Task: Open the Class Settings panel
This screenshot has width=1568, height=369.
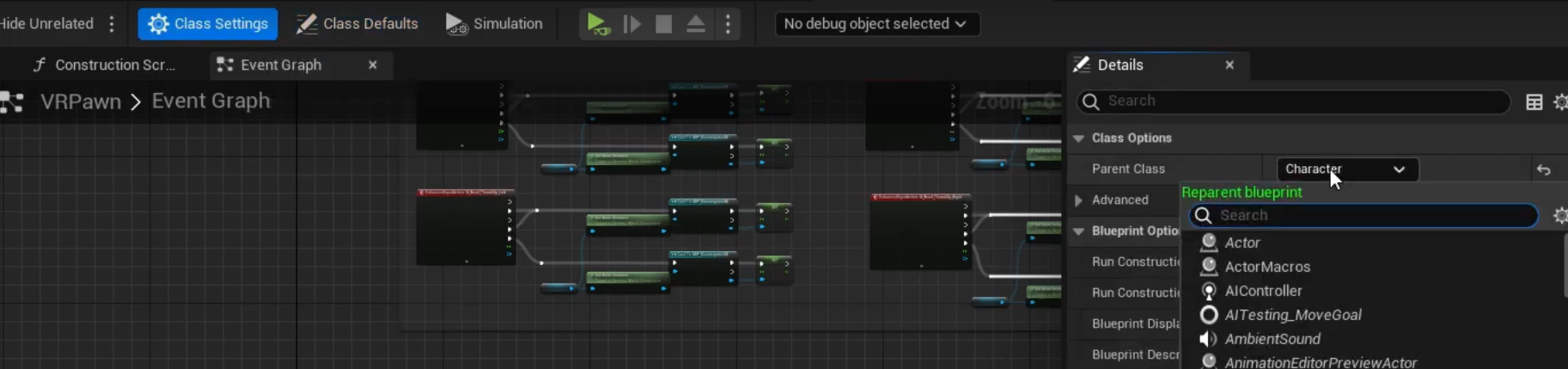Action: (208, 24)
